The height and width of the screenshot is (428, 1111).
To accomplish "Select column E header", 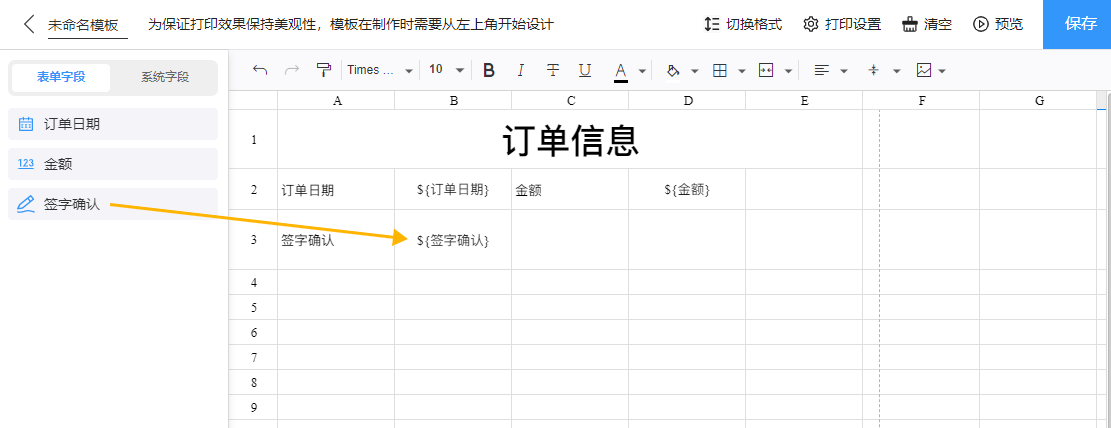I will click(x=804, y=101).
